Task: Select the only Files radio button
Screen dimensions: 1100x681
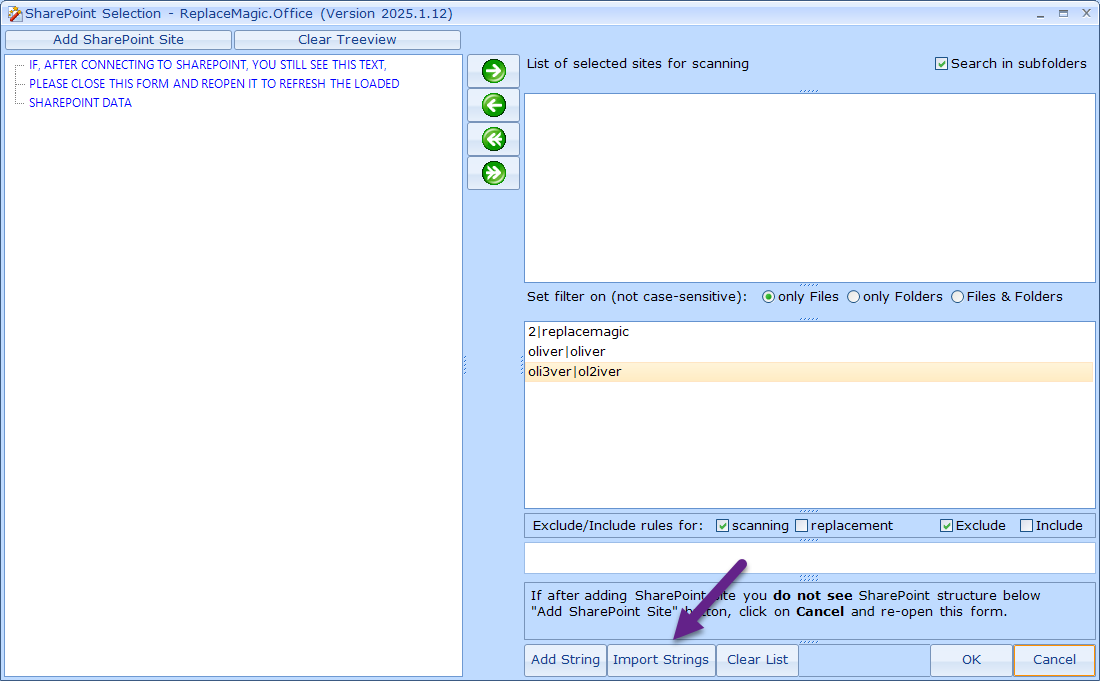Action: [x=768, y=297]
